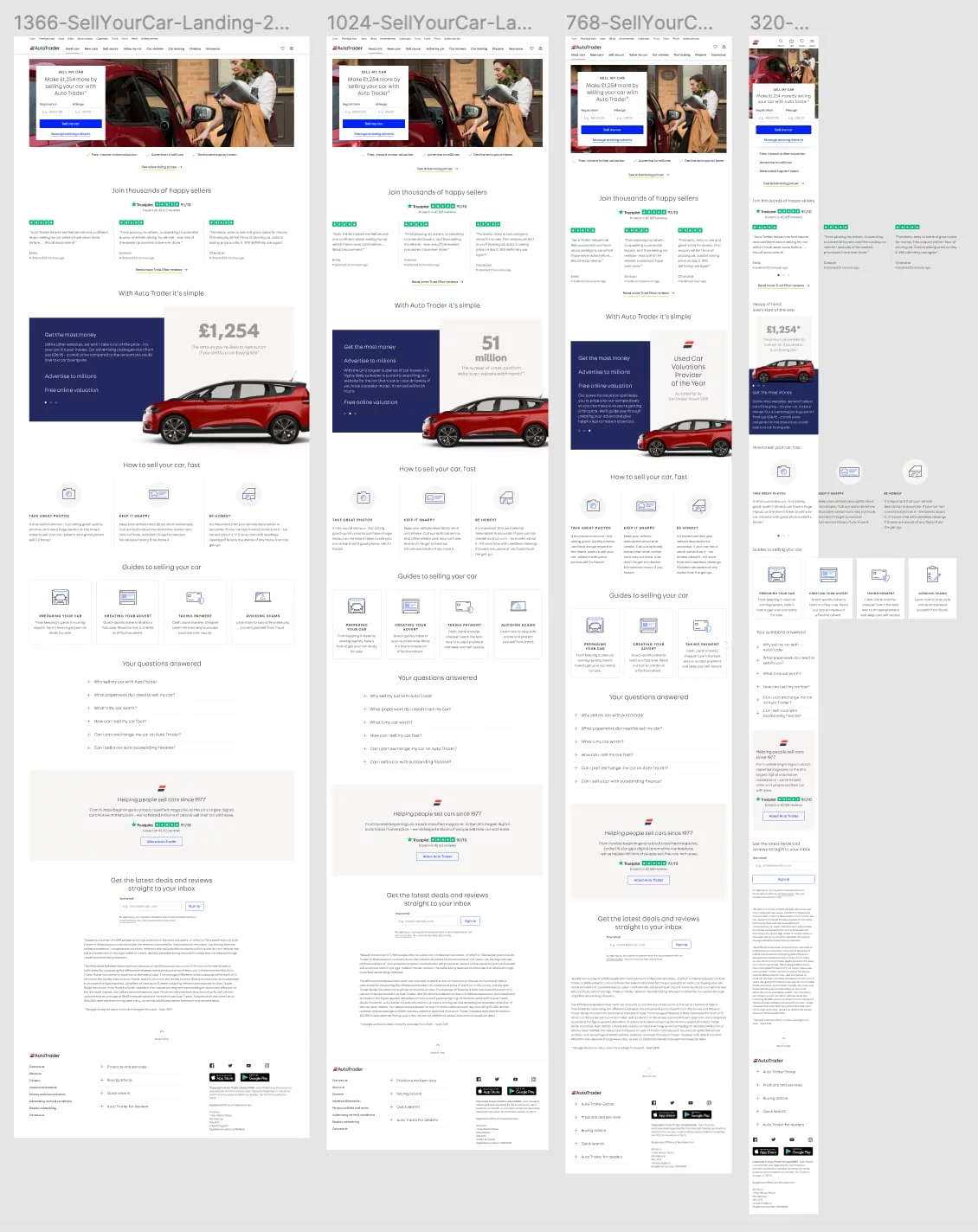Image resolution: width=978 pixels, height=1232 pixels.
Task: Expand 'What's my car worth?' in 1366 frame
Action: pos(114,708)
